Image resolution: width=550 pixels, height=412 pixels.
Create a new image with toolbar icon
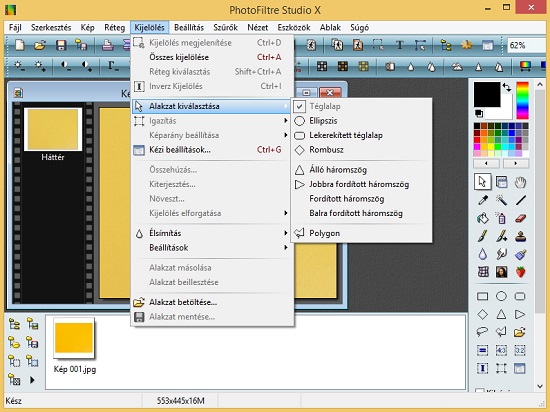point(20,45)
